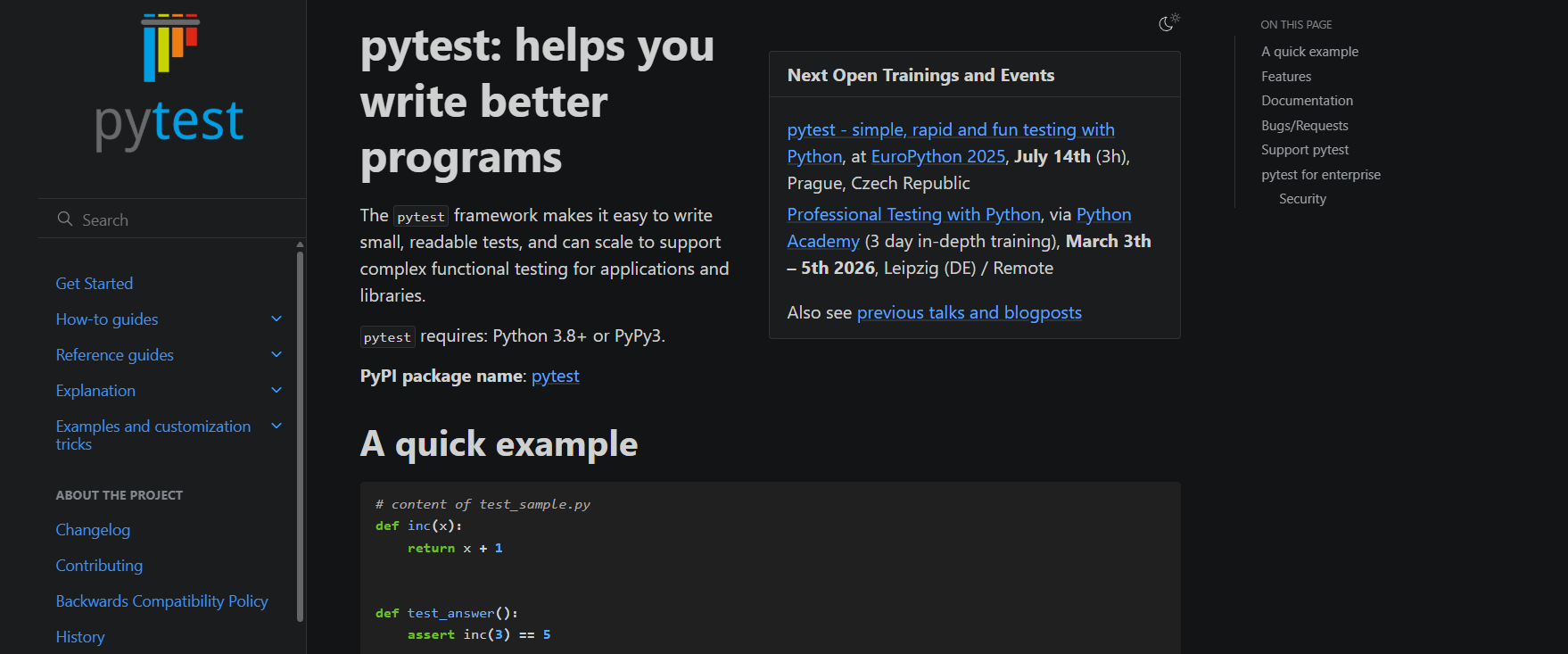This screenshot has width=1568, height=654.
Task: Open Backwards Compatibility Policy page
Action: pos(162,601)
